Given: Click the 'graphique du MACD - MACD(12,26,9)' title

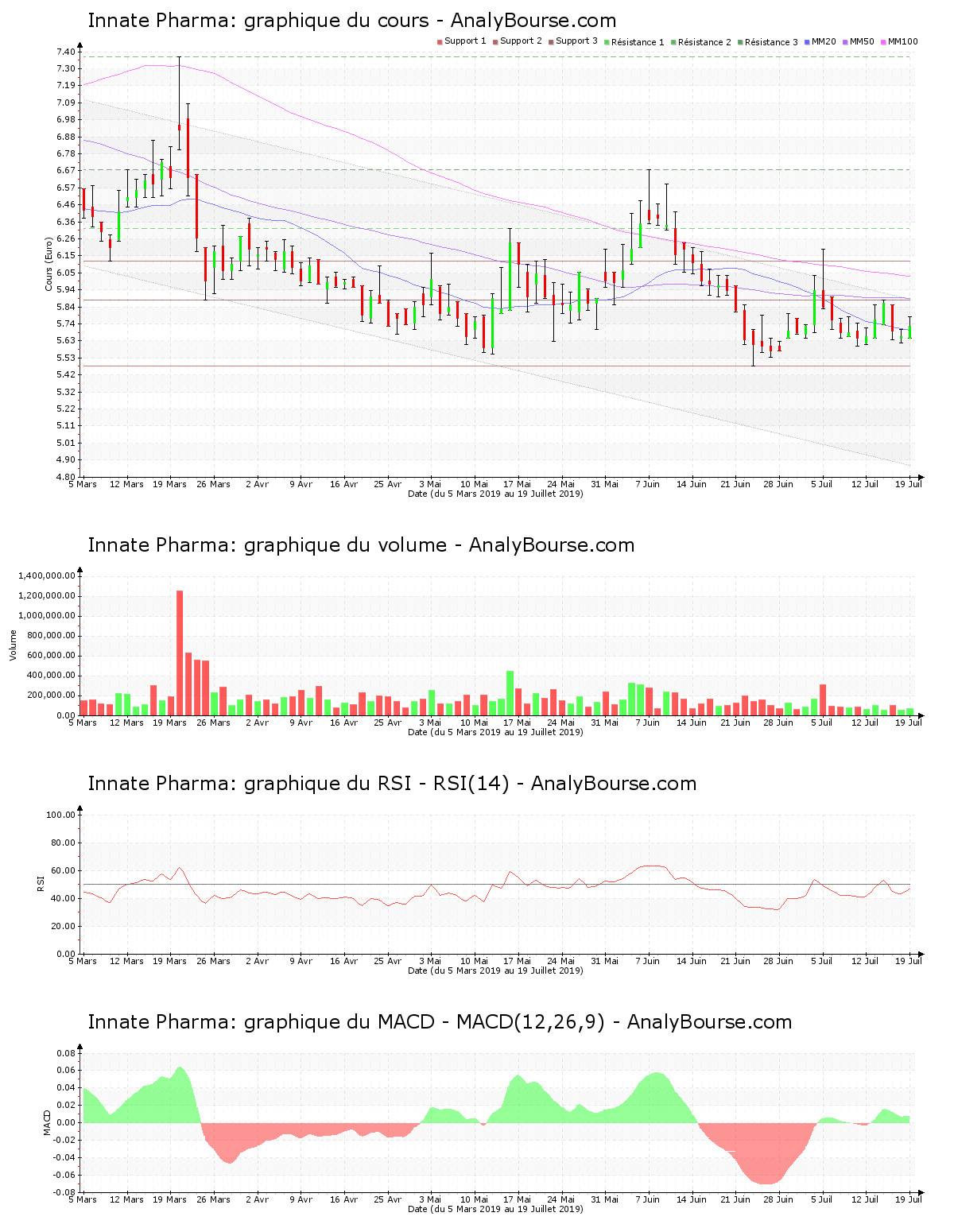Looking at the screenshot, I should click(440, 1022).
